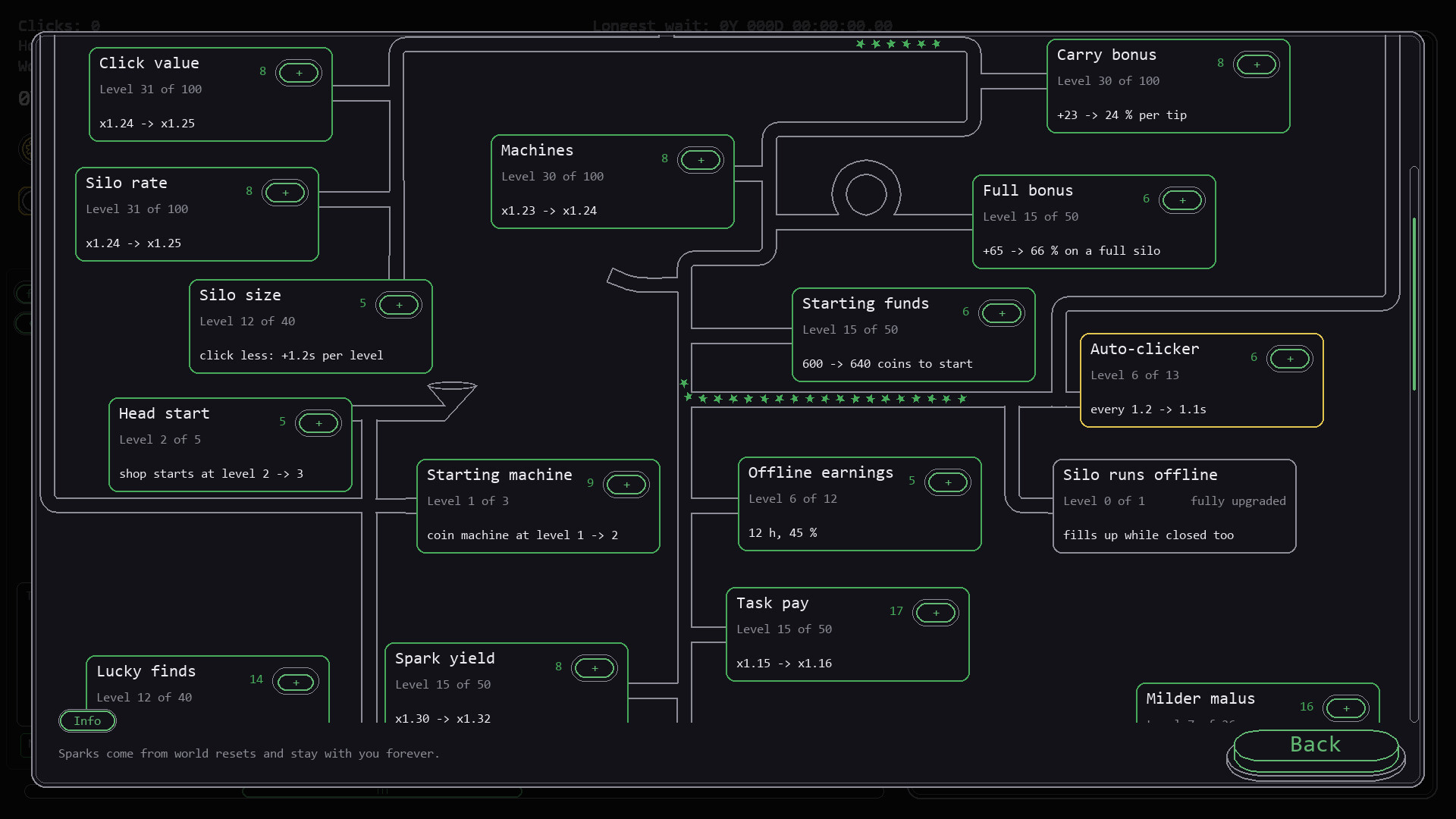This screenshot has width=1456, height=819.
Task: Select 'x1.15 -> x1.16' under Task pay
Action: (x=784, y=664)
